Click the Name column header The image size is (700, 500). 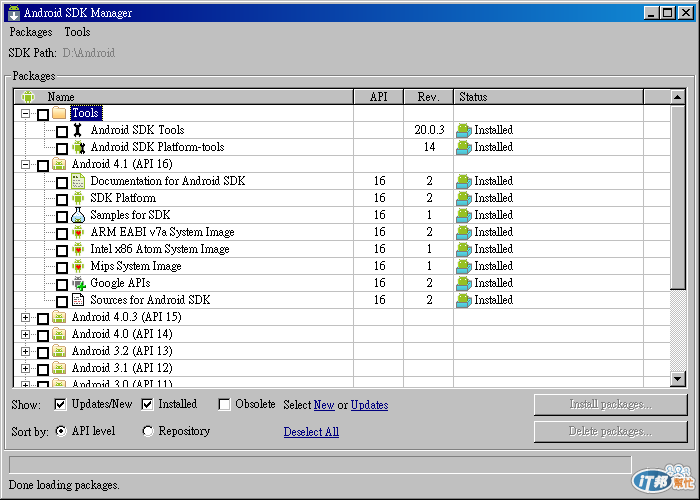[x=184, y=97]
